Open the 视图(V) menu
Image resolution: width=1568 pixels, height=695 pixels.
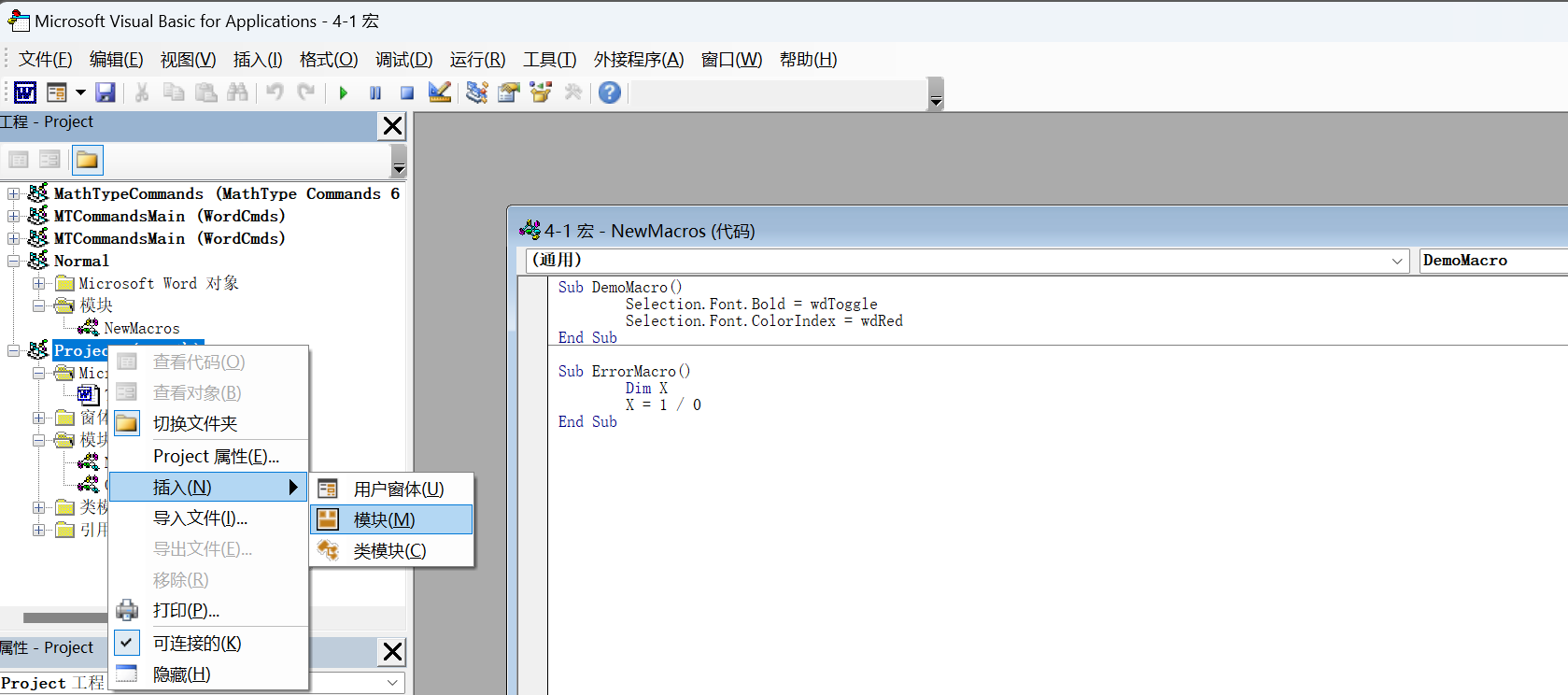[189, 60]
